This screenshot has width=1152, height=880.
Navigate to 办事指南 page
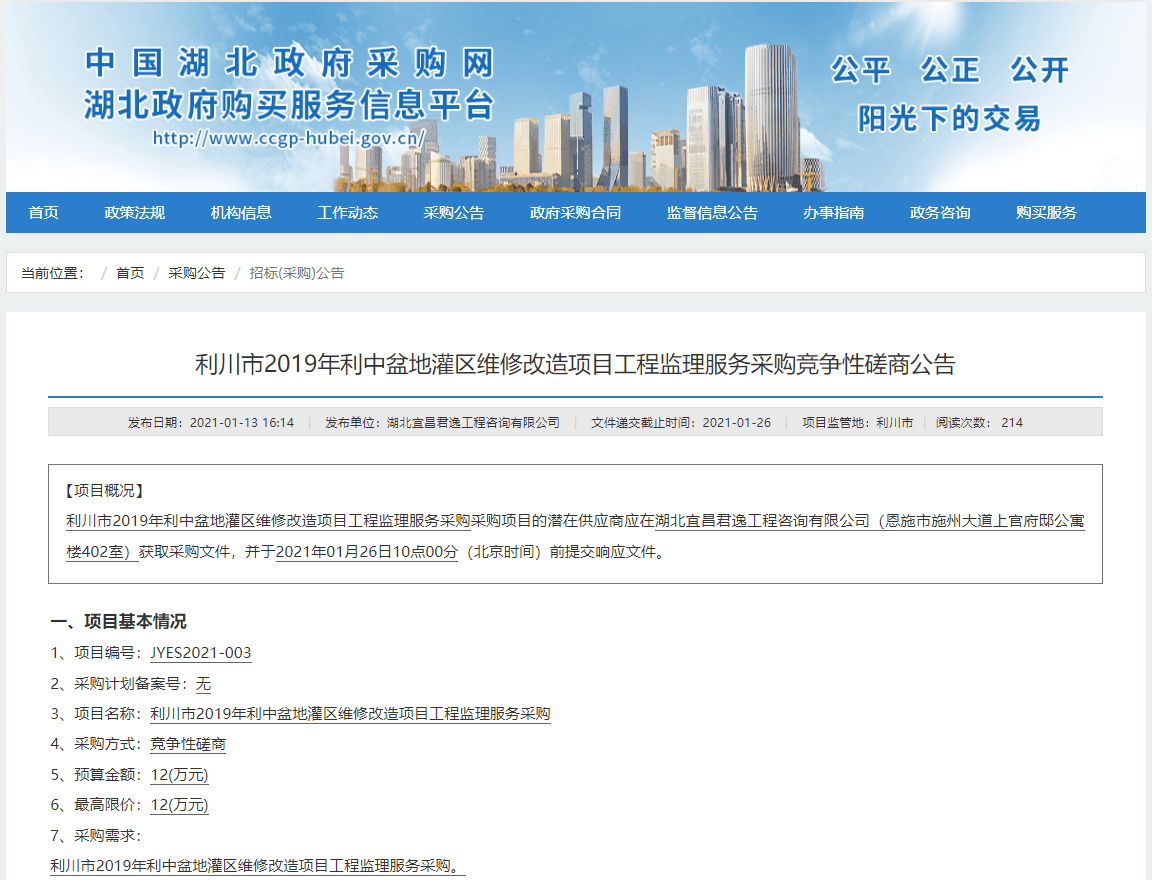point(833,212)
